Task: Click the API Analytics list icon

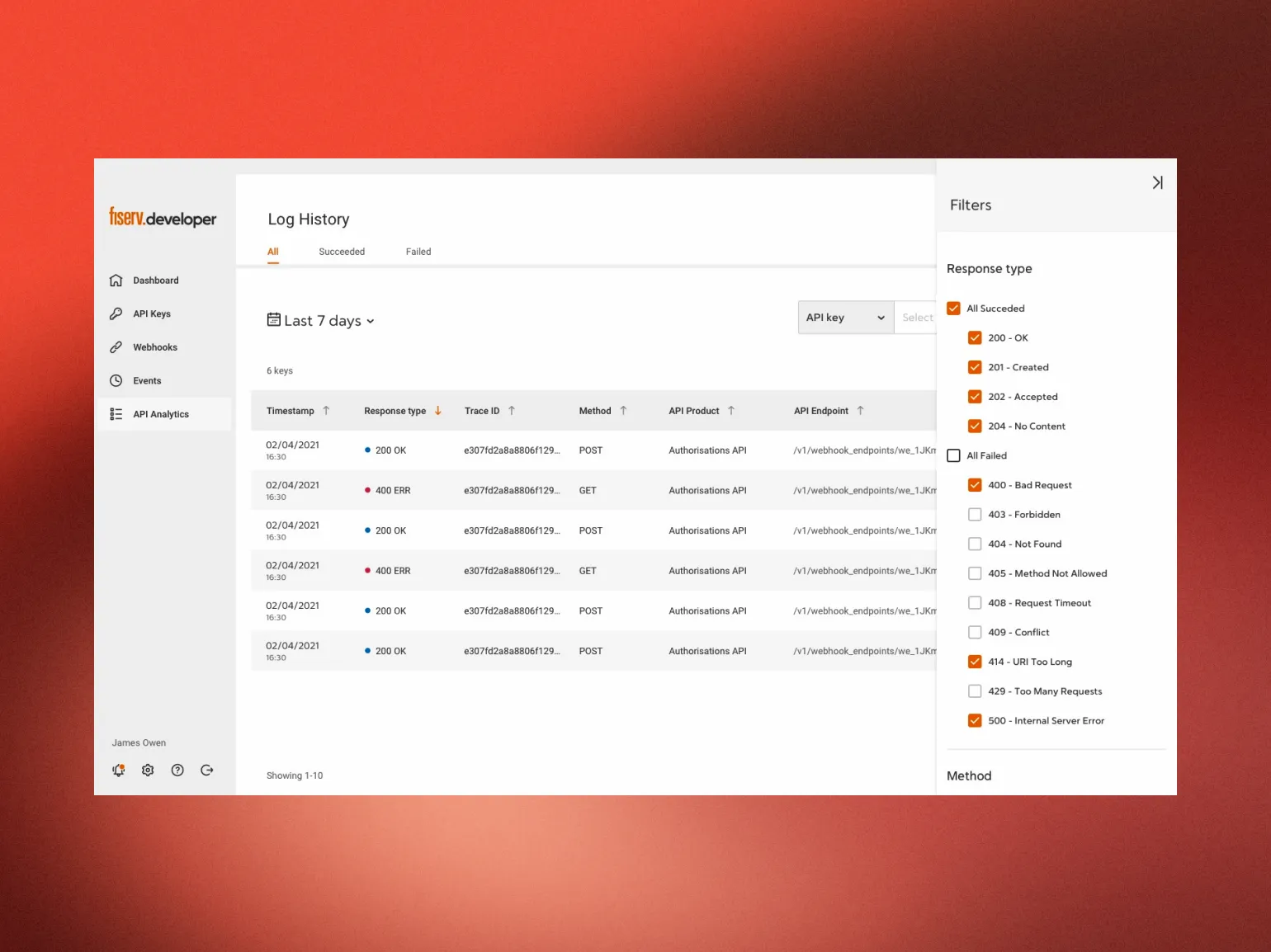Action: click(116, 414)
